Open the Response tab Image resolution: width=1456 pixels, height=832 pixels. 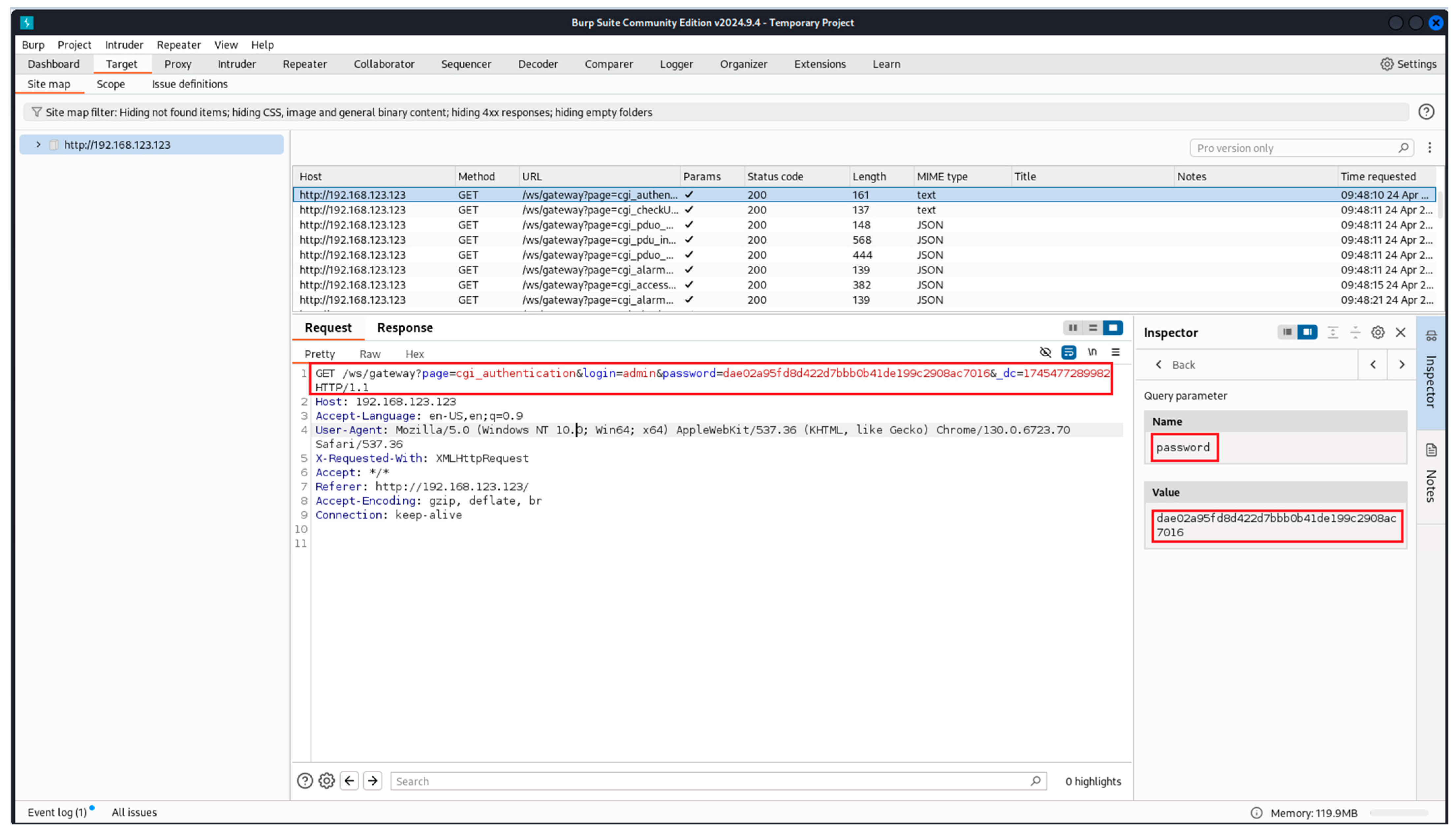click(x=404, y=328)
